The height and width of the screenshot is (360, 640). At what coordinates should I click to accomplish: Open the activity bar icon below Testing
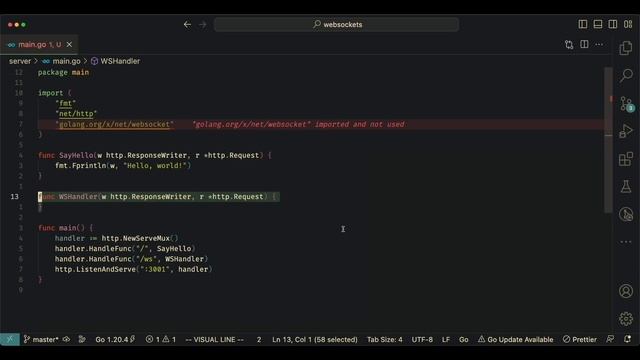(626, 214)
